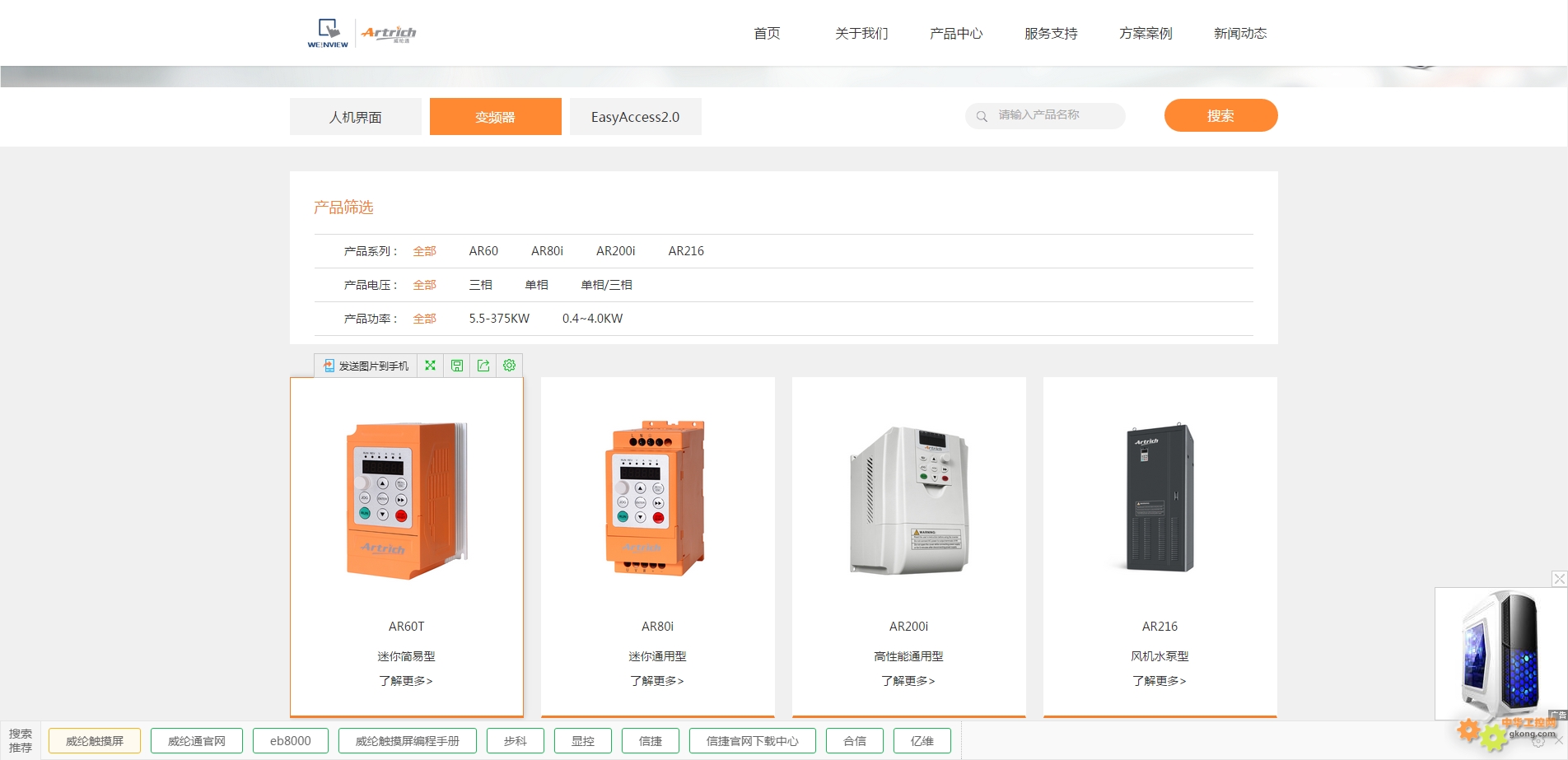Screen dimensions: 1568x760
Task: Click eb8000 search suggestion
Action: [291, 741]
